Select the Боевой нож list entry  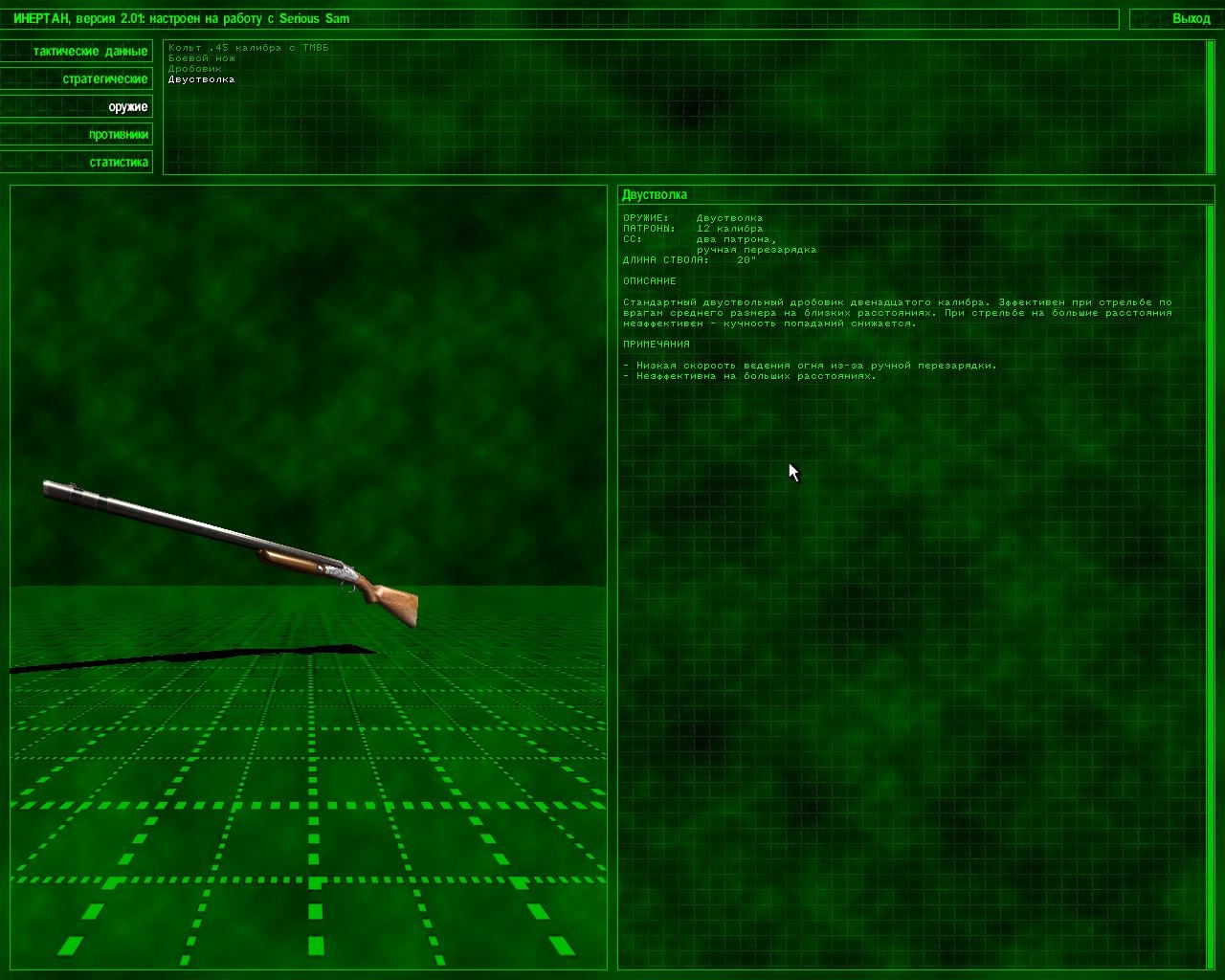point(202,58)
